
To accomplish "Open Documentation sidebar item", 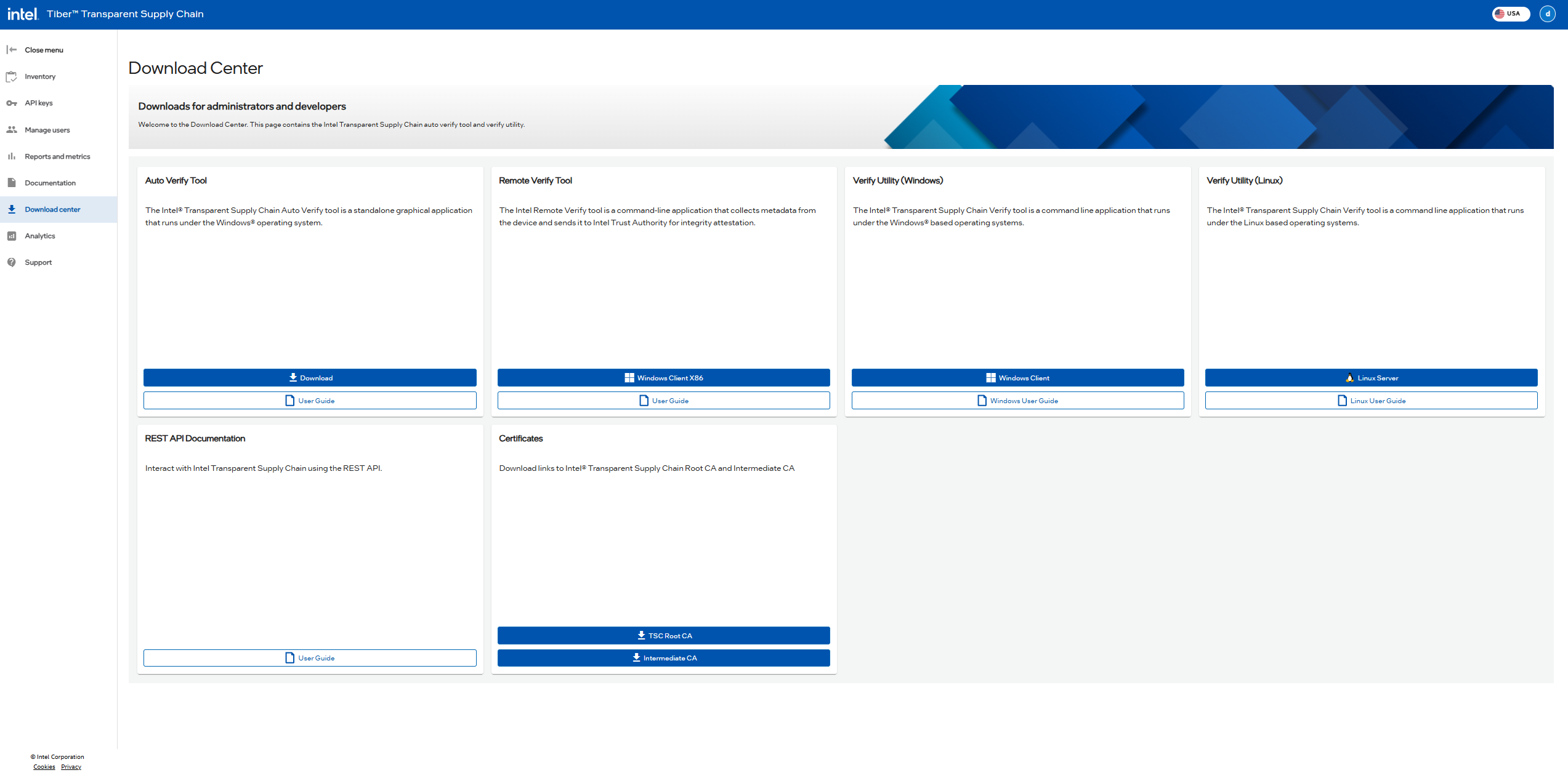I will [59, 183].
